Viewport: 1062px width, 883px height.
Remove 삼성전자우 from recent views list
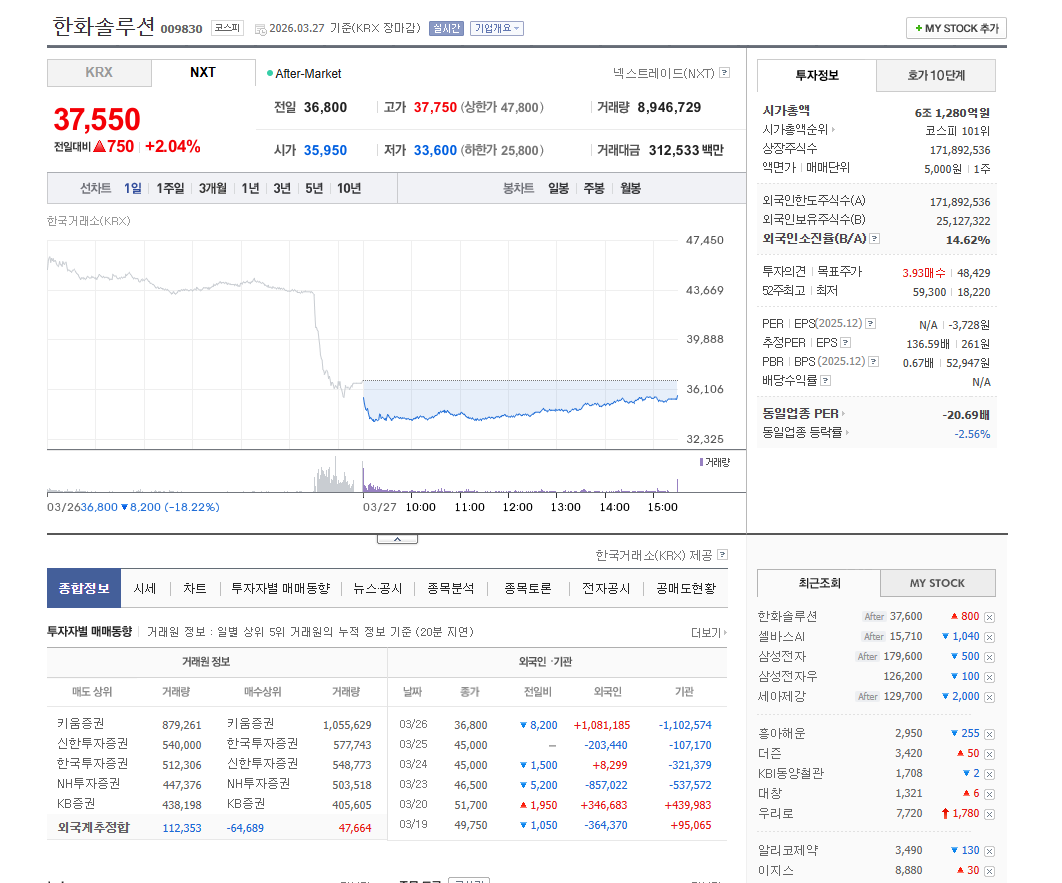coord(990,677)
